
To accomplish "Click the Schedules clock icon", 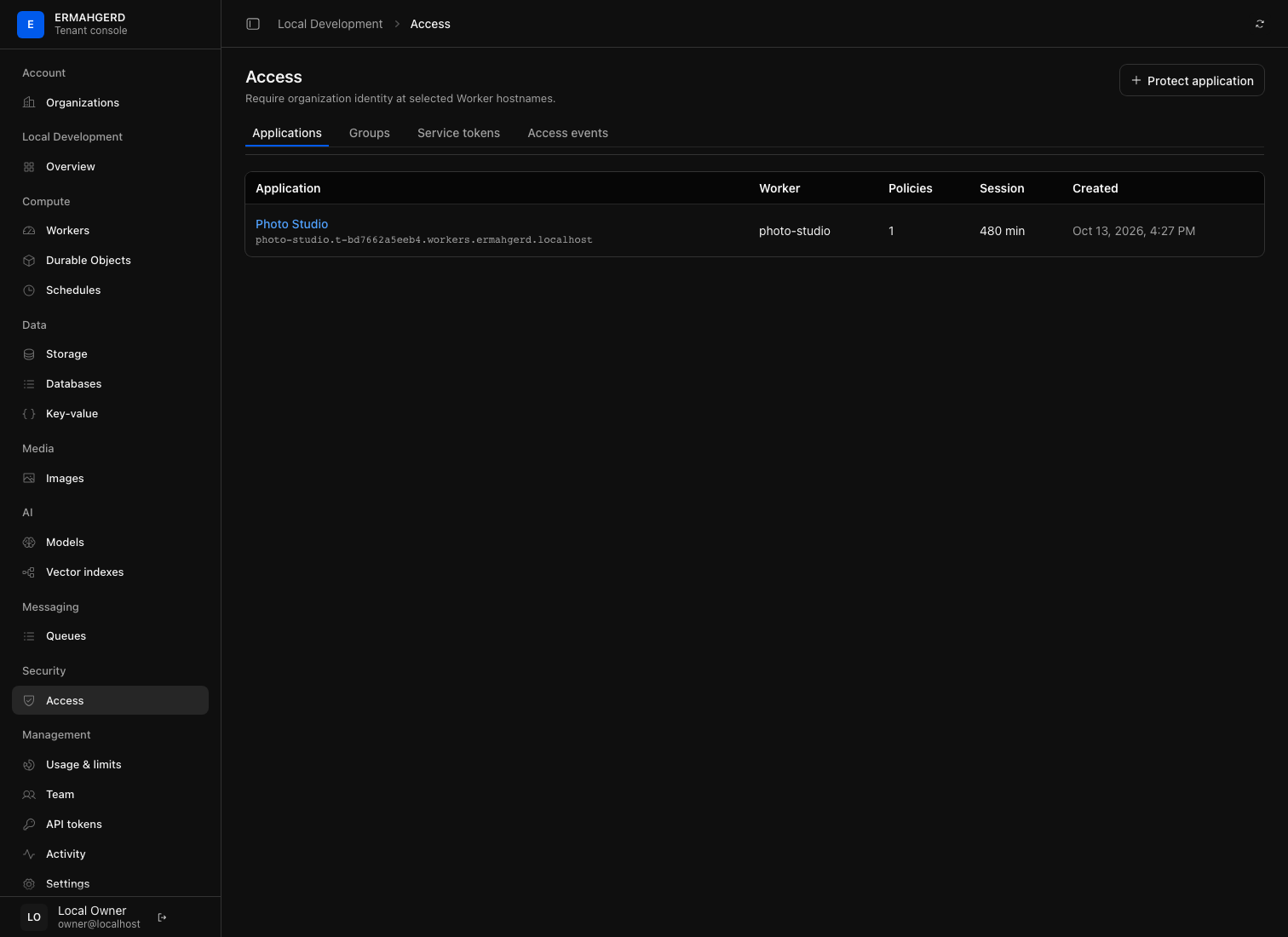I will (x=29, y=290).
